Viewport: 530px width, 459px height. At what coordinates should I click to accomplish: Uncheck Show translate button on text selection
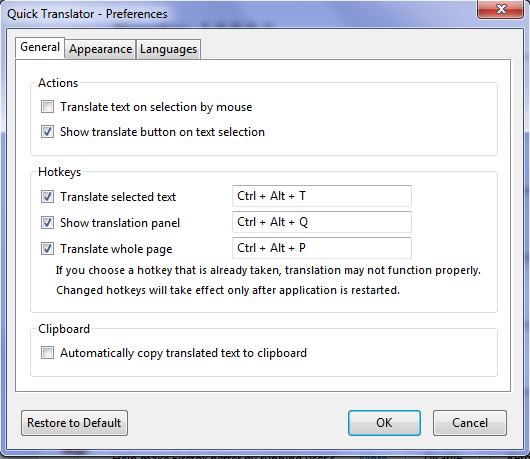point(47,132)
